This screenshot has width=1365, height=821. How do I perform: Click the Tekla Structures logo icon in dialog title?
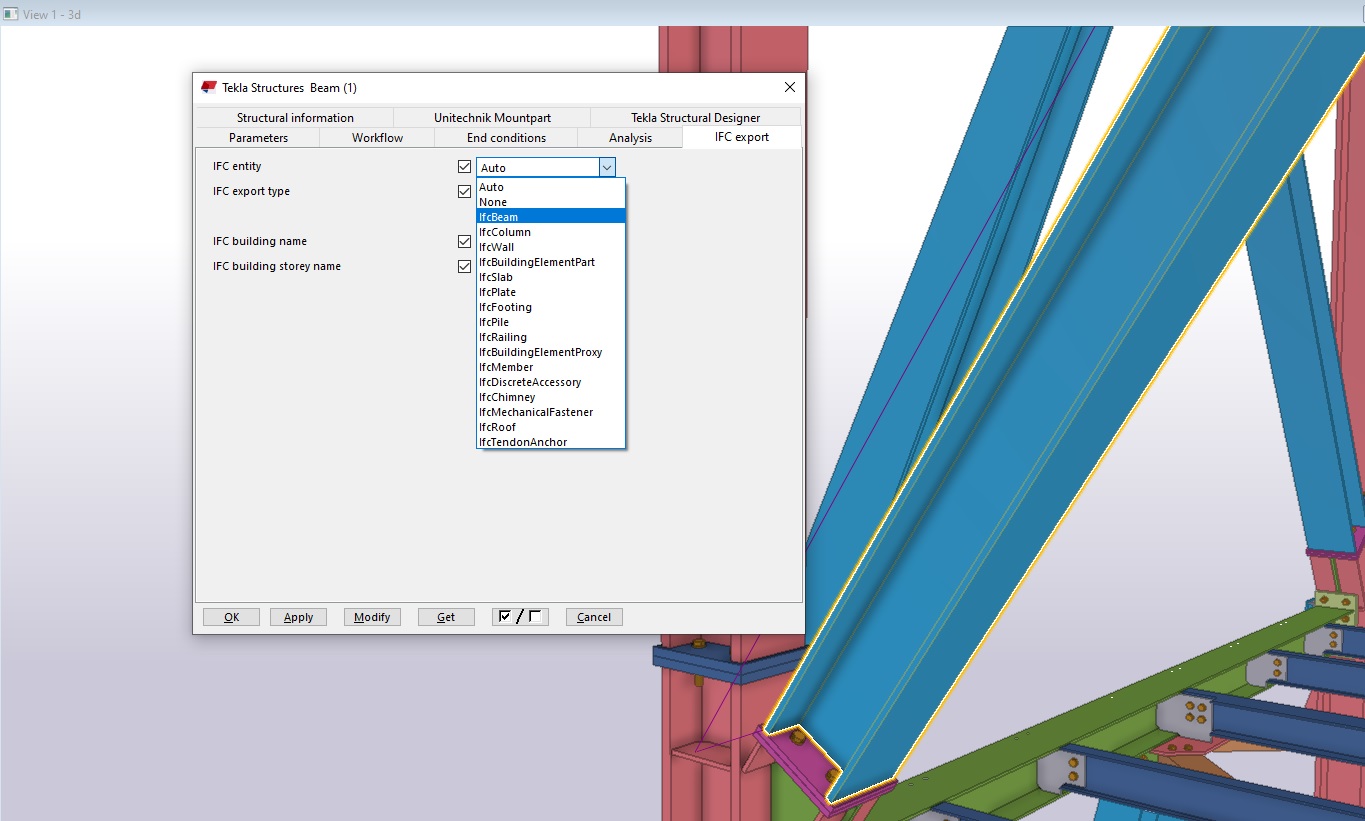pos(209,87)
